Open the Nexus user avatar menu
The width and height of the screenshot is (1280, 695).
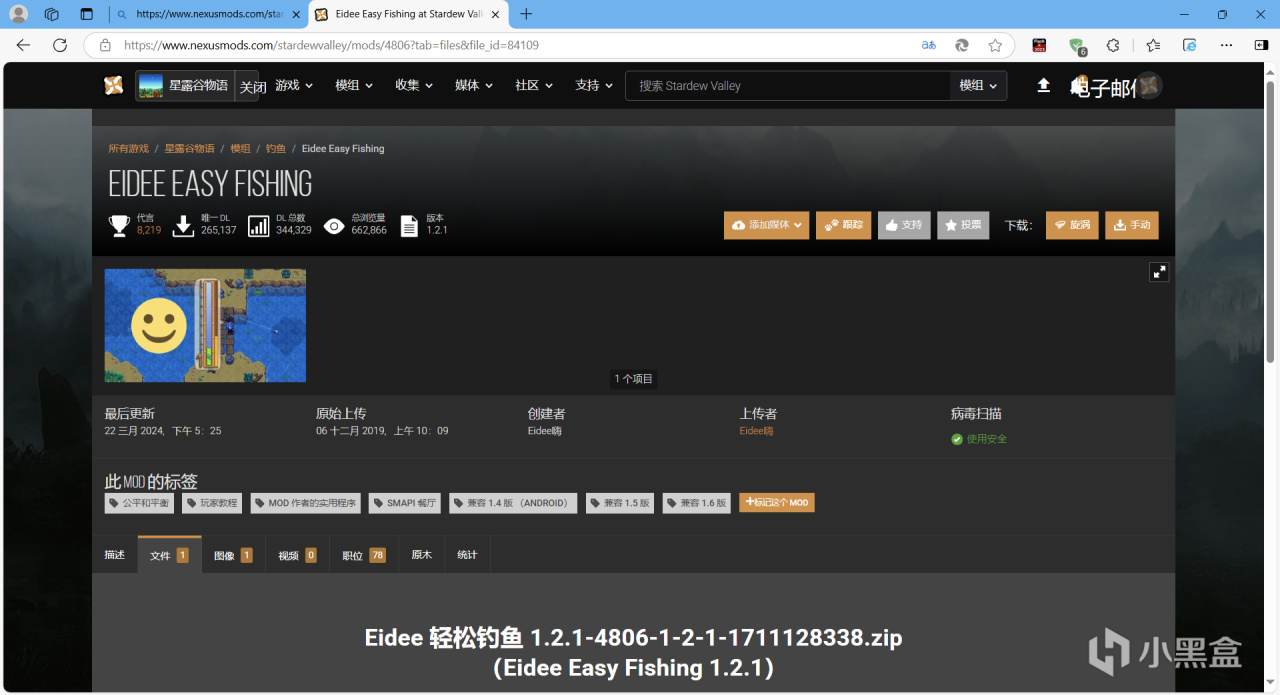[1149, 86]
